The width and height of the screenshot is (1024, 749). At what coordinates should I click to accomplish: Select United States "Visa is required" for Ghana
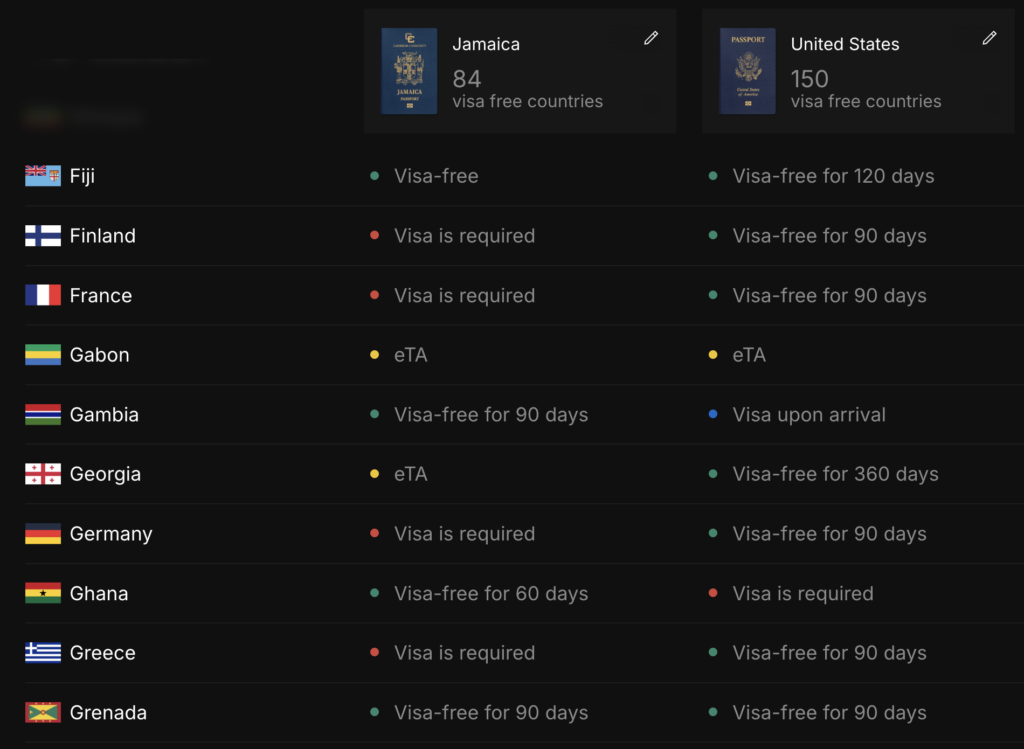(x=803, y=594)
